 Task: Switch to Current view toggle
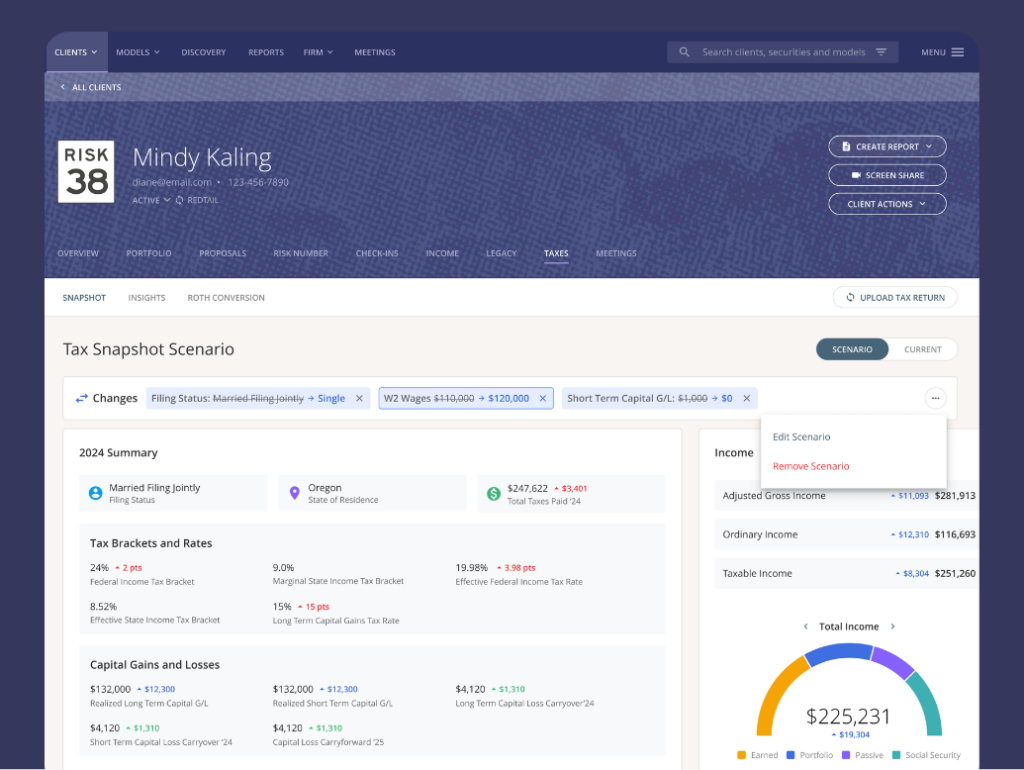tap(923, 349)
